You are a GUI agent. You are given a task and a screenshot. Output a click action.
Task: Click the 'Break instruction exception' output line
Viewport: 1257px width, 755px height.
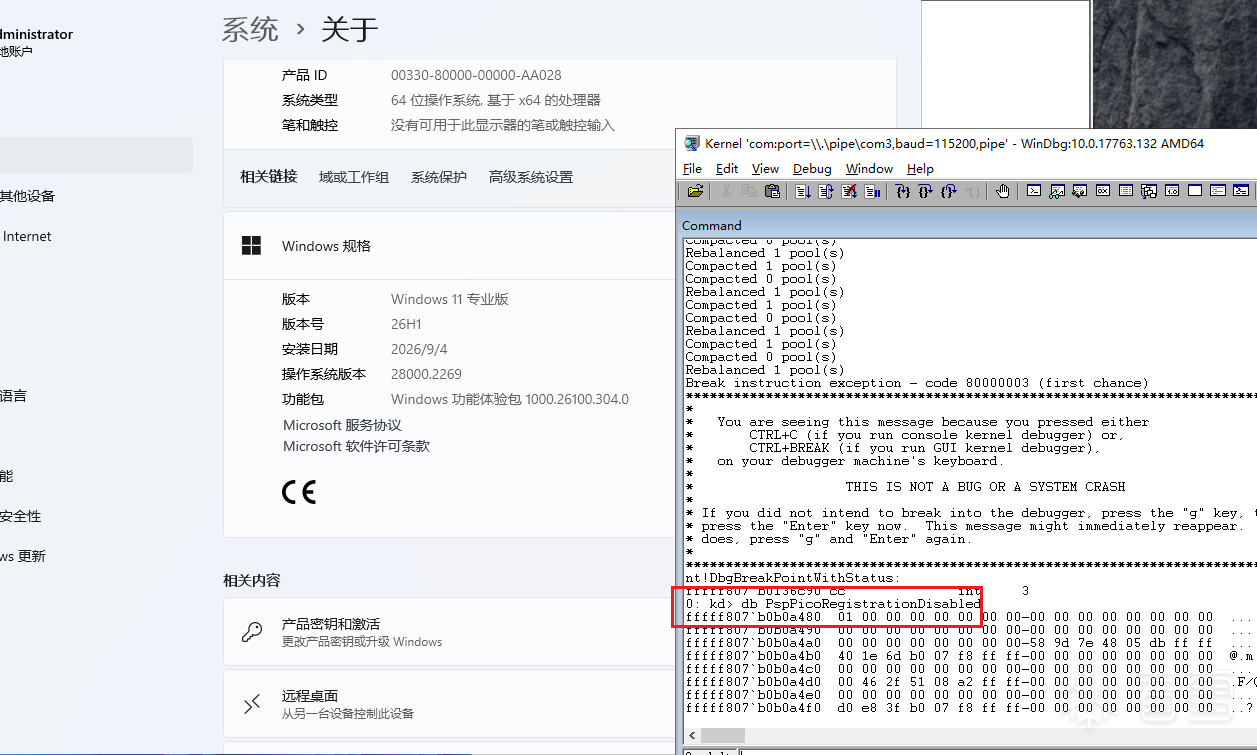tap(917, 383)
